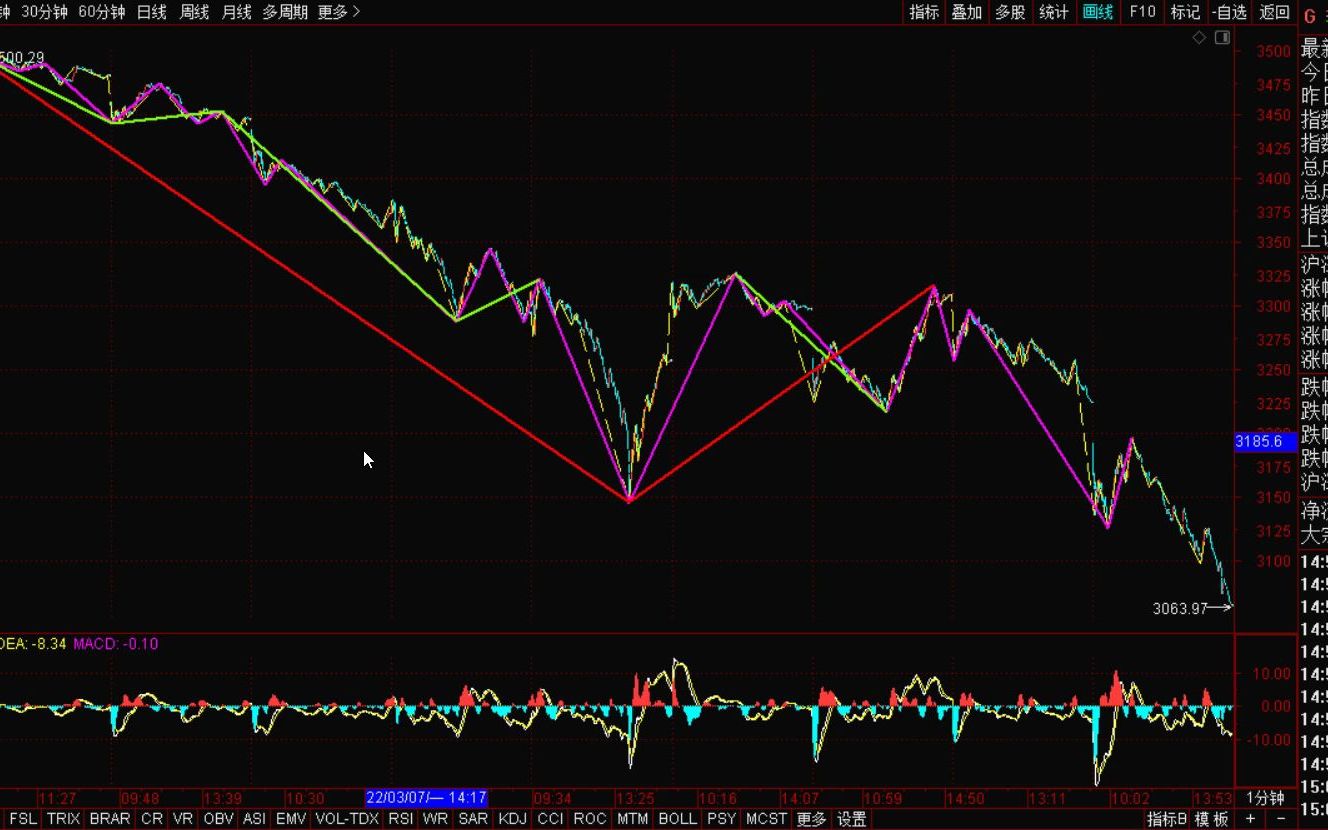Click the 3063.97 low price label
The width and height of the screenshot is (1328, 830).
pyautogui.click(x=1180, y=607)
